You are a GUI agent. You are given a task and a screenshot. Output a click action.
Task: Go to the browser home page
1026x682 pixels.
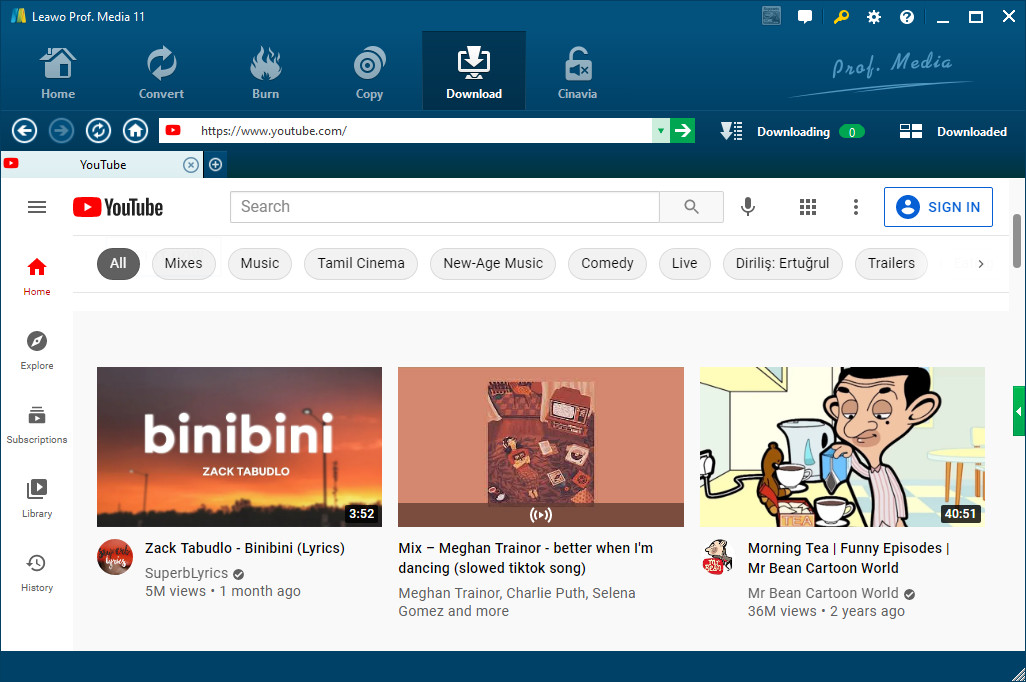click(135, 131)
